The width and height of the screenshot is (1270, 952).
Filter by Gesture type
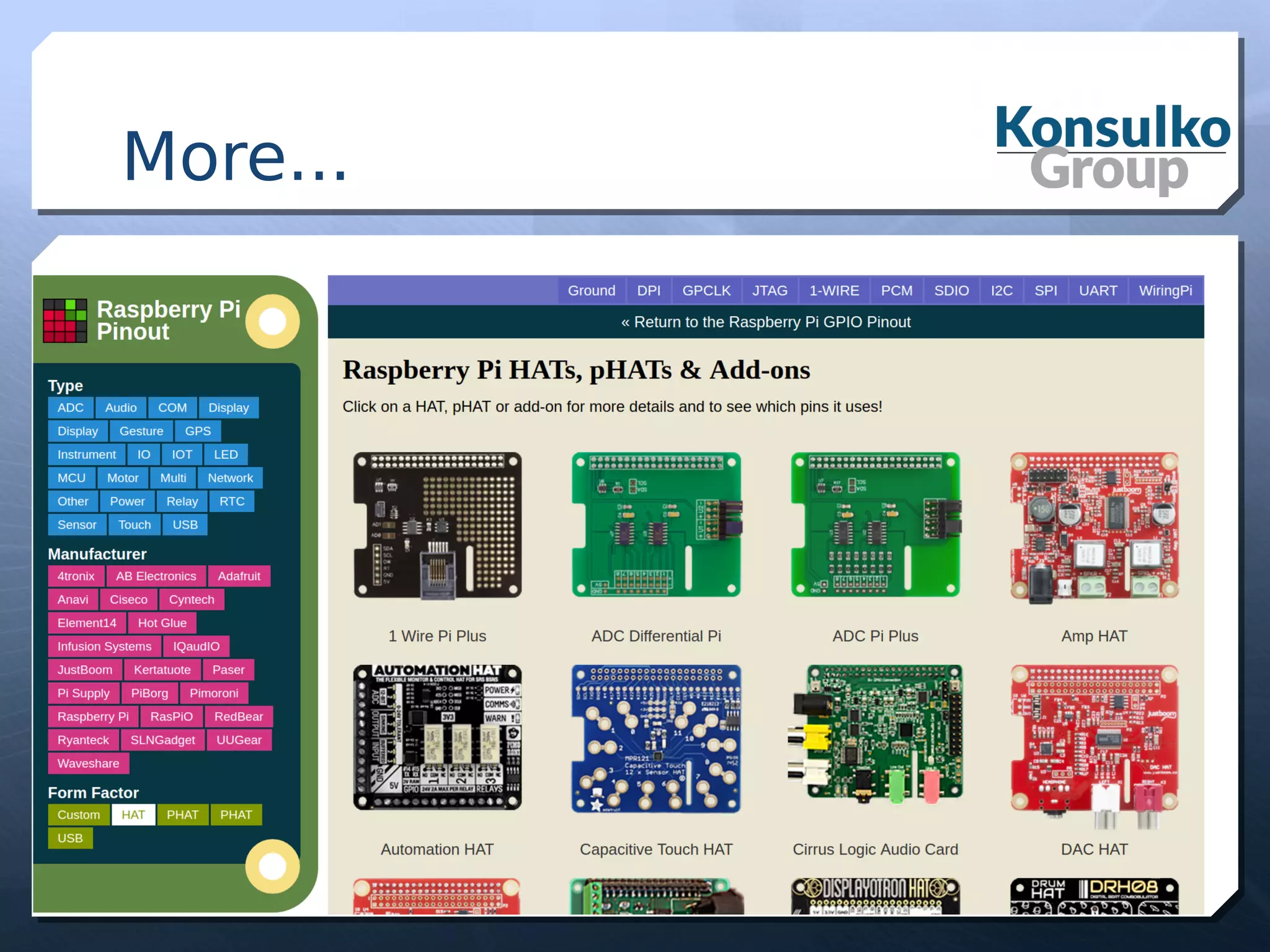tap(141, 431)
